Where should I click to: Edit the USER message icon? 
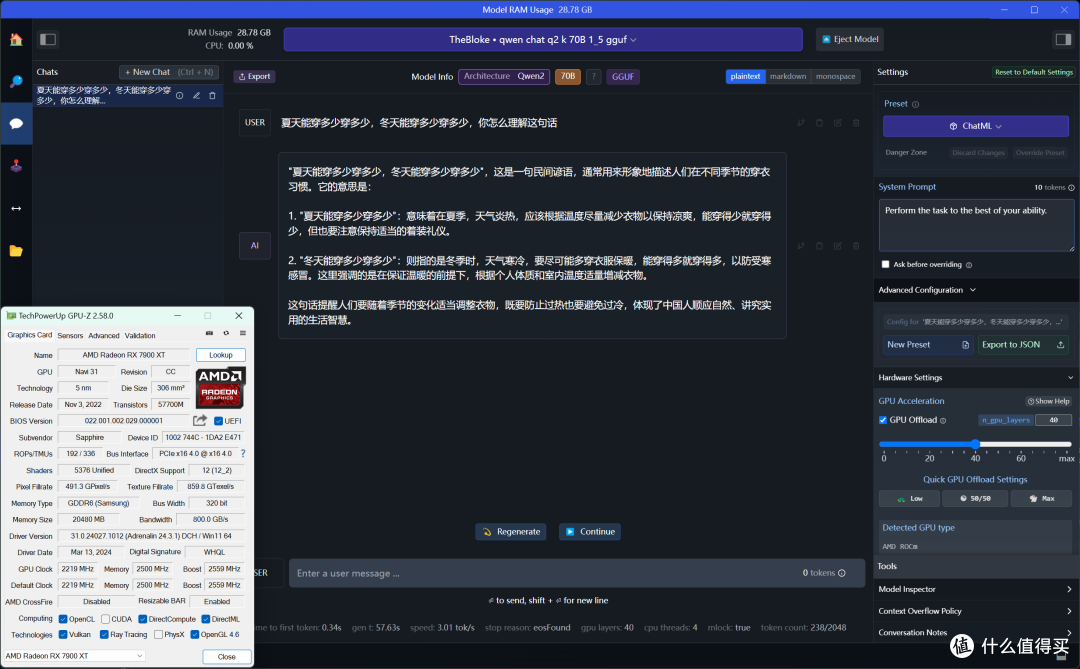(838, 123)
